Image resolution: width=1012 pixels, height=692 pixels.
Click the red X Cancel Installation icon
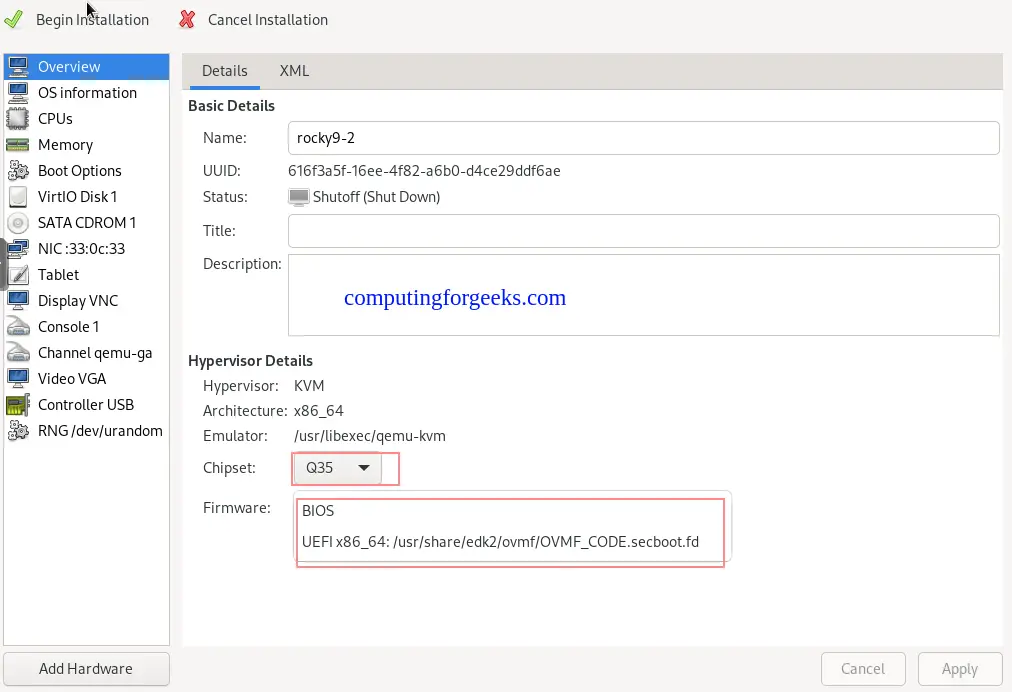[187, 19]
